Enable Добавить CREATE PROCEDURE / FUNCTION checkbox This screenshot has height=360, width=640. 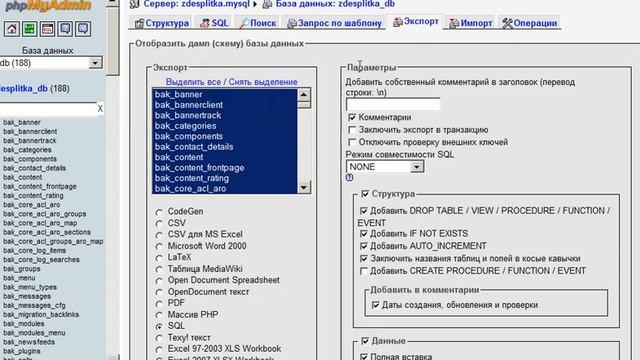pyautogui.click(x=364, y=271)
